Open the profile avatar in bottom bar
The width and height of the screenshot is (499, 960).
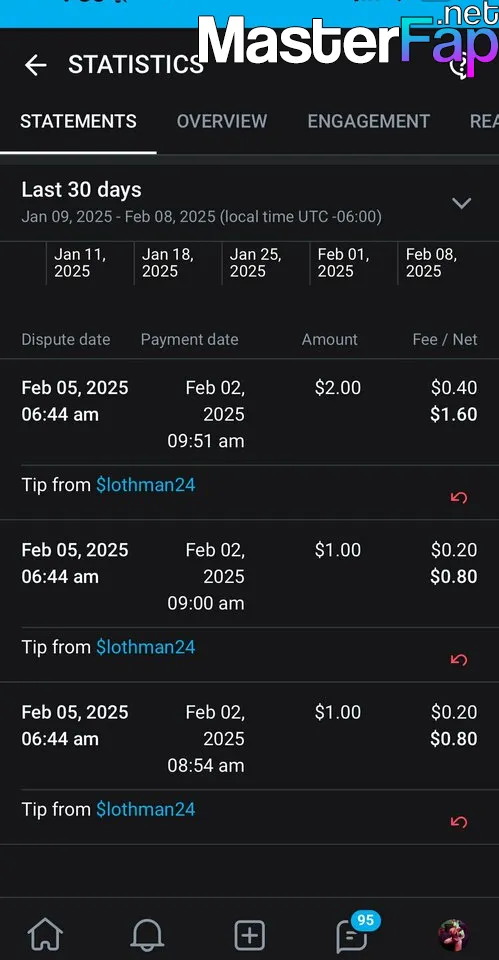(x=453, y=935)
